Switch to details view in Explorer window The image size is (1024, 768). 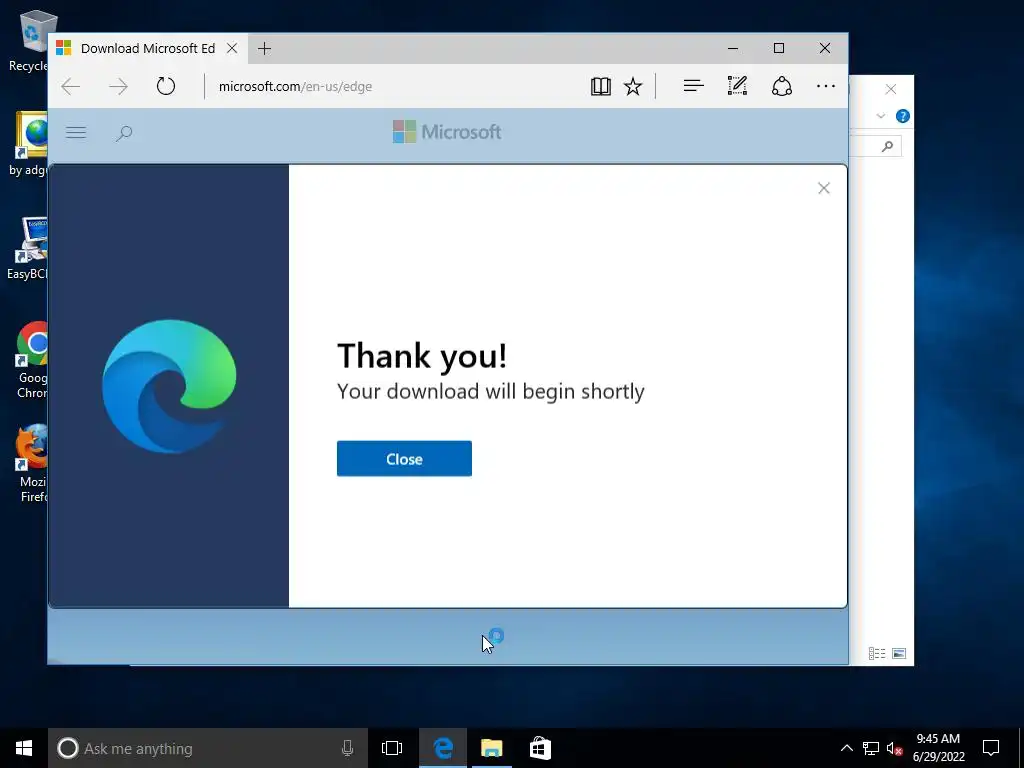[877, 653]
